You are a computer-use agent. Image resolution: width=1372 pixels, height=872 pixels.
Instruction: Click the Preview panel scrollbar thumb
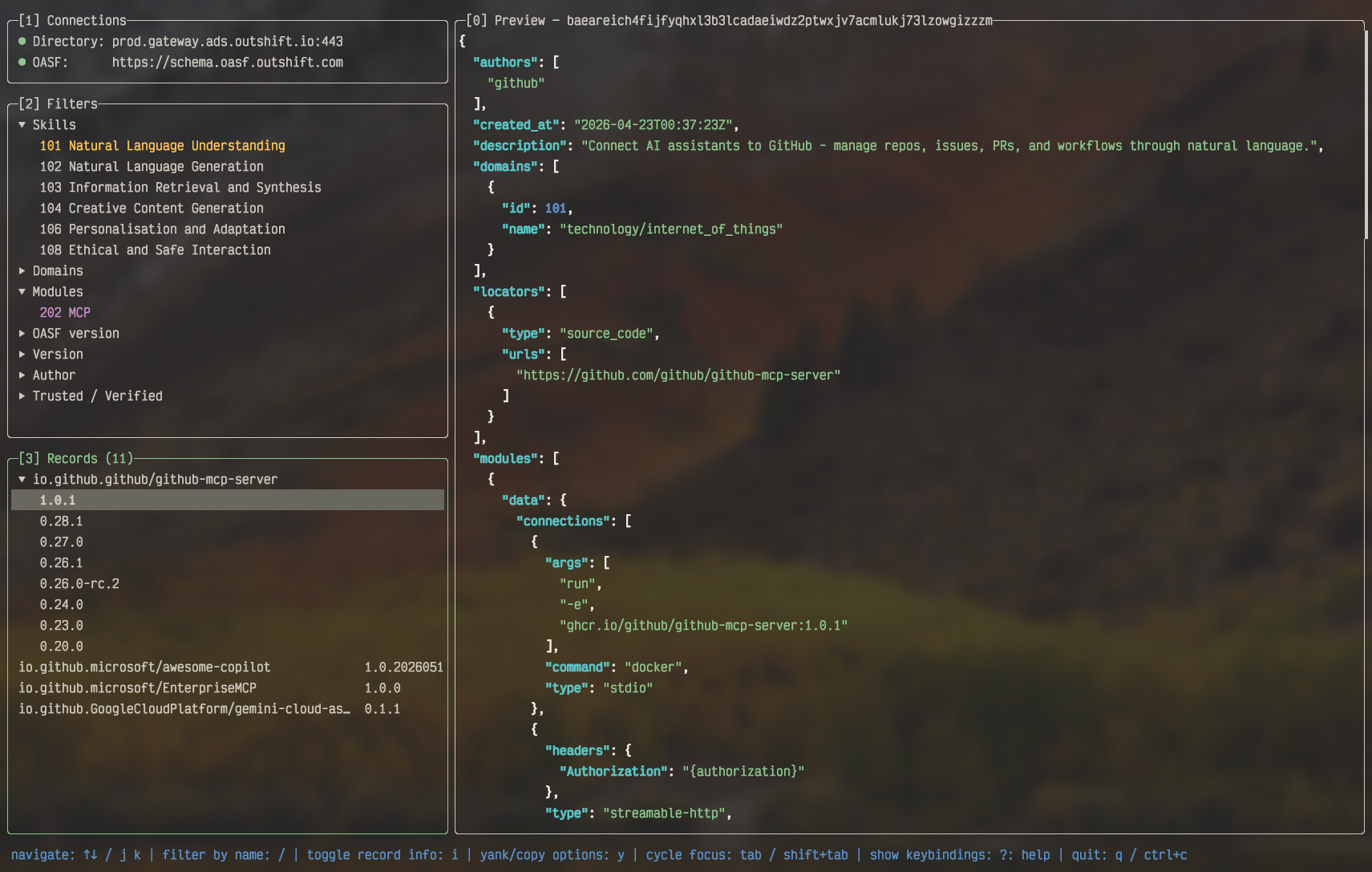tap(1366, 134)
